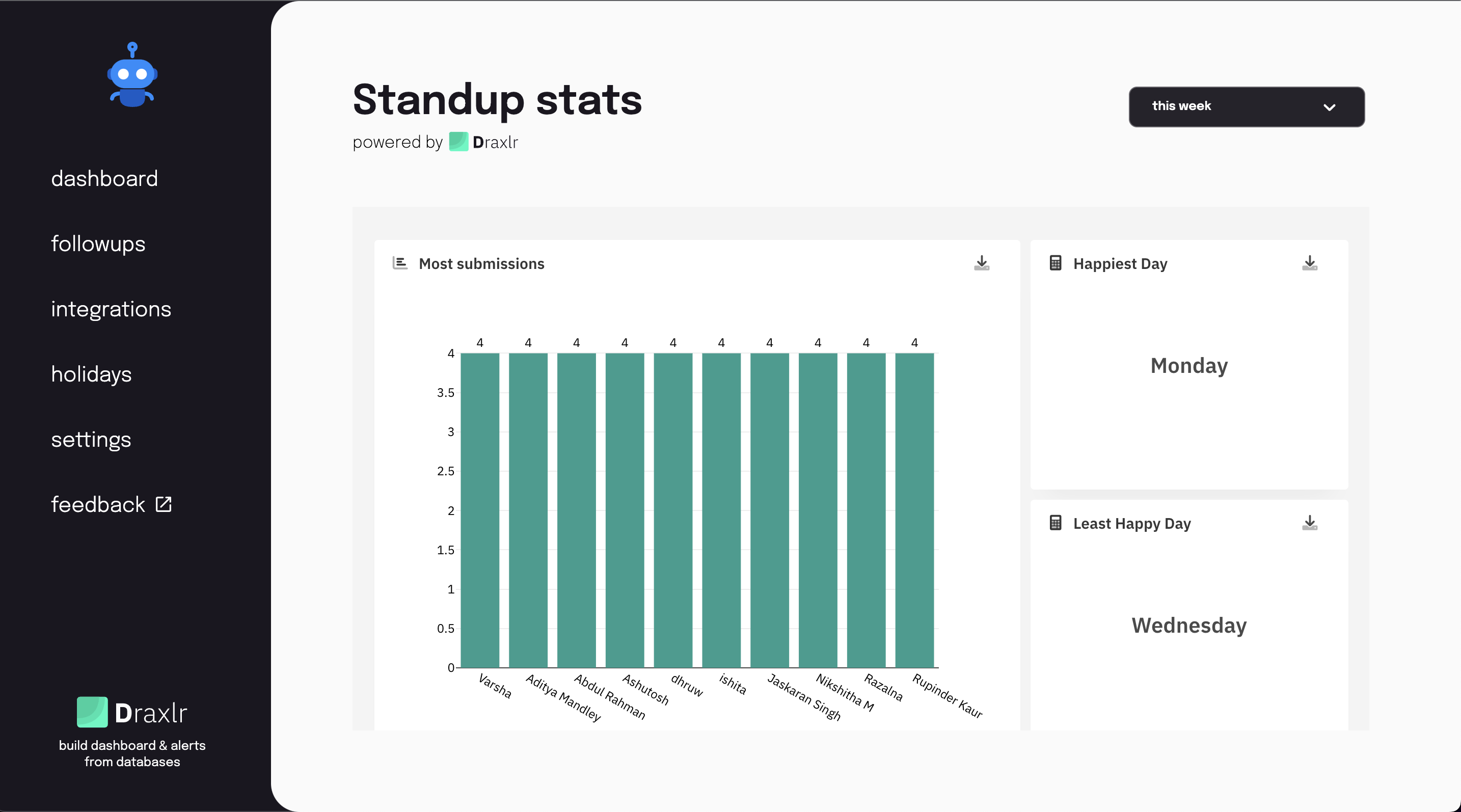Go to the holidays section
Viewport: 1461px width, 812px height.
[x=91, y=374]
